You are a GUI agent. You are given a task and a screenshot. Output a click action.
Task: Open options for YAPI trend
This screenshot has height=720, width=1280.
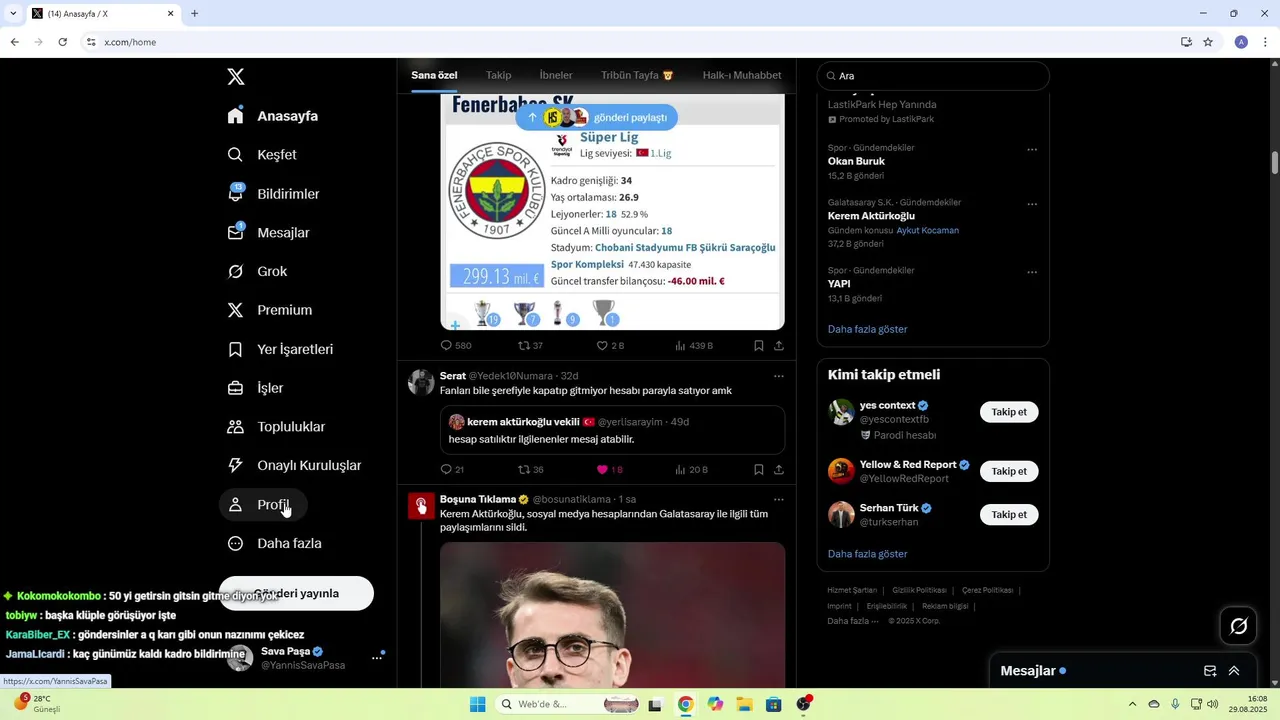point(1032,272)
